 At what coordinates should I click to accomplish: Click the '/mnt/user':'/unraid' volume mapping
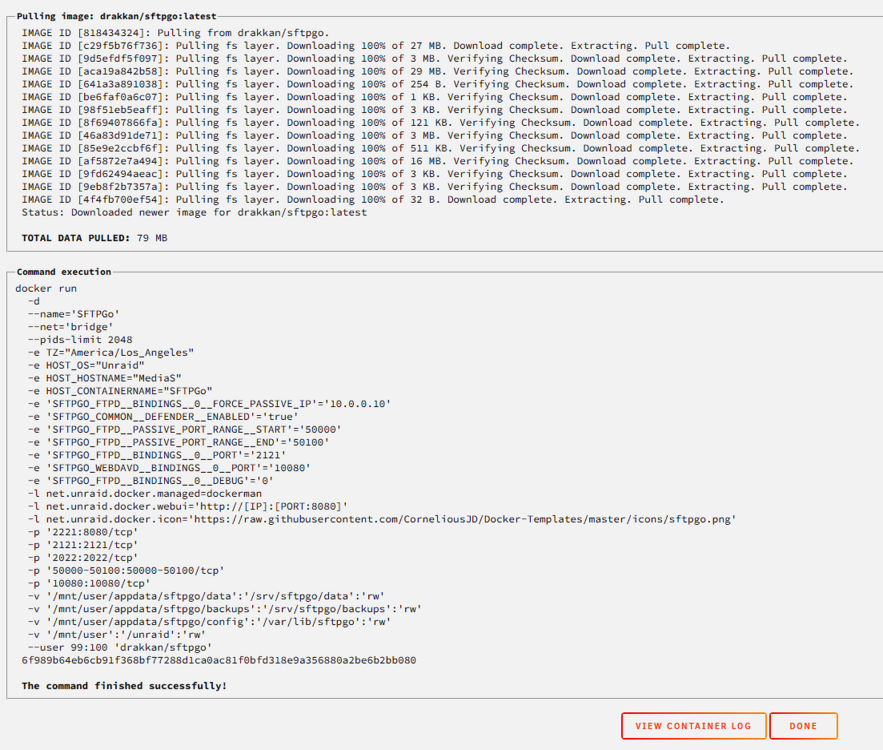click(x=117, y=635)
